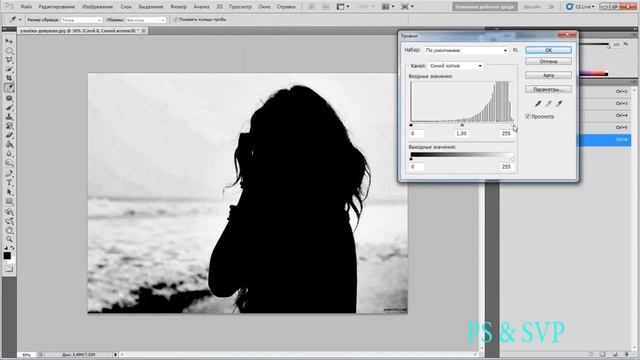
Task: Open the Канал channel dropdown
Action: (456, 66)
